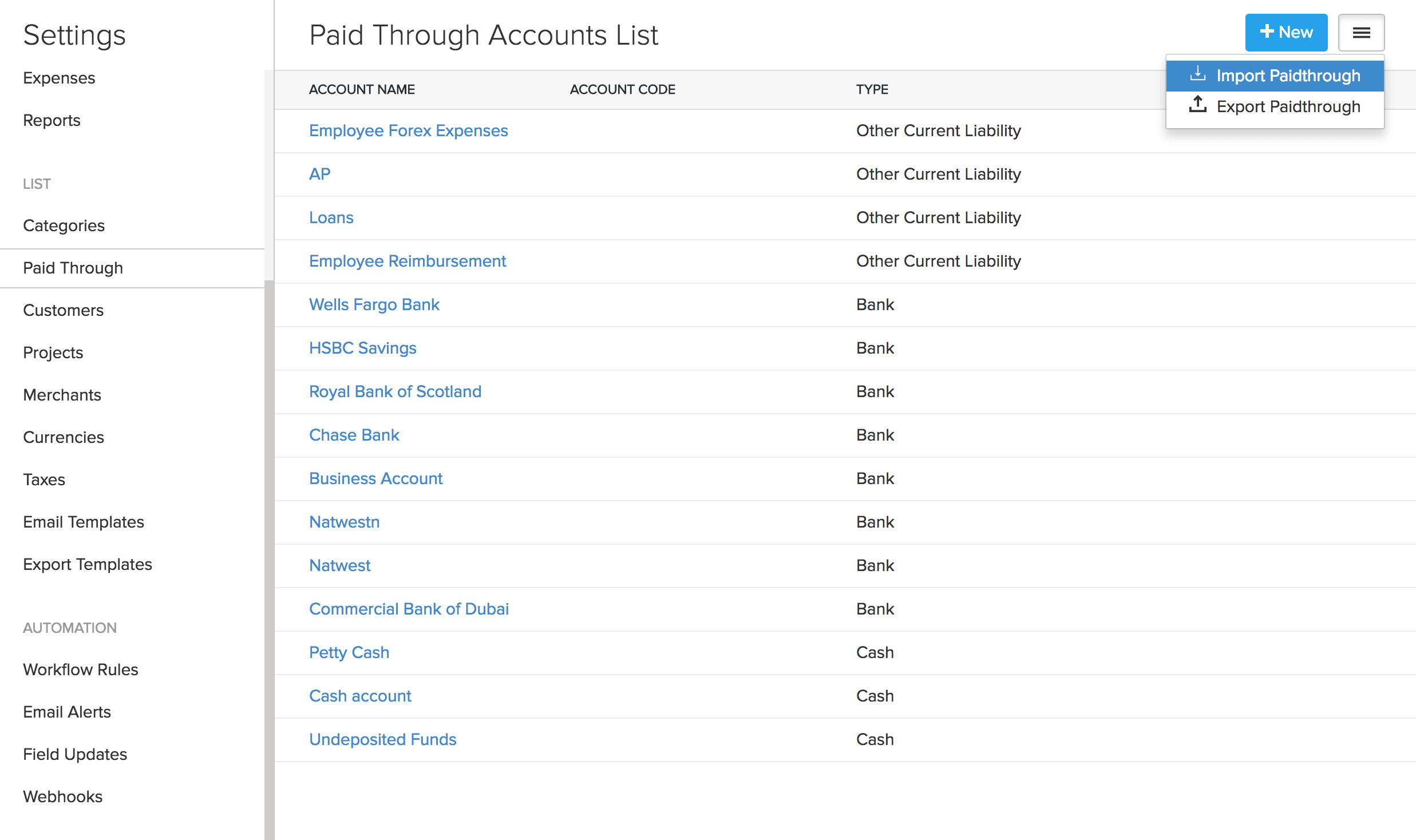Click the New button
The height and width of the screenshot is (840, 1416).
[x=1286, y=32]
